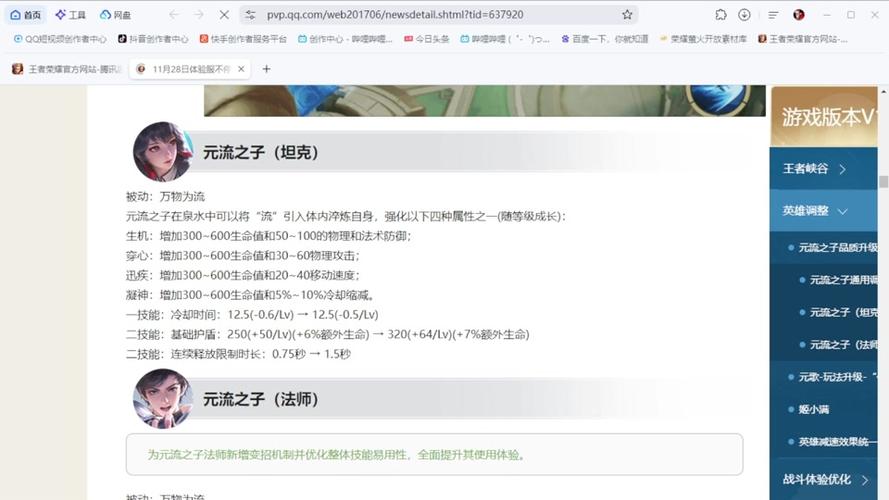Screen dimensions: 889x500
Task: Open QQ短视频创作者中心 bookmark
Action: (x=60, y=39)
